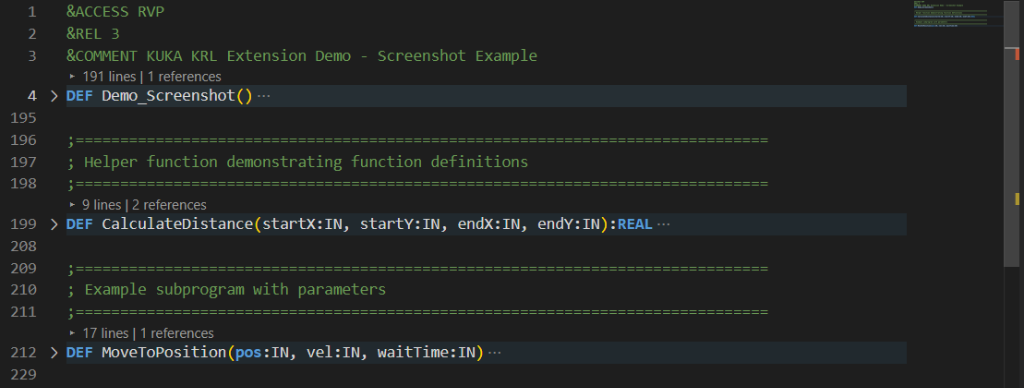
Task: Click line number 196 in the gutter
Action: click(x=24, y=140)
